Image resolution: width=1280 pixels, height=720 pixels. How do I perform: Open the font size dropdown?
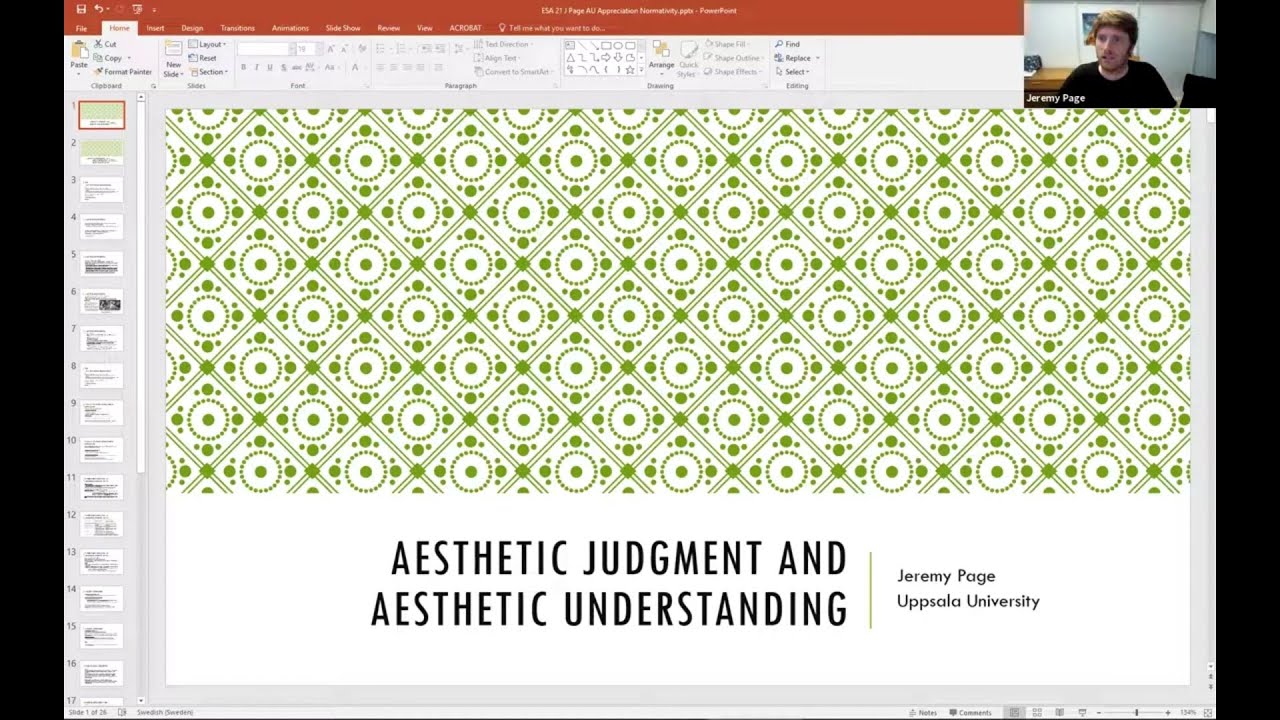pyautogui.click(x=320, y=49)
